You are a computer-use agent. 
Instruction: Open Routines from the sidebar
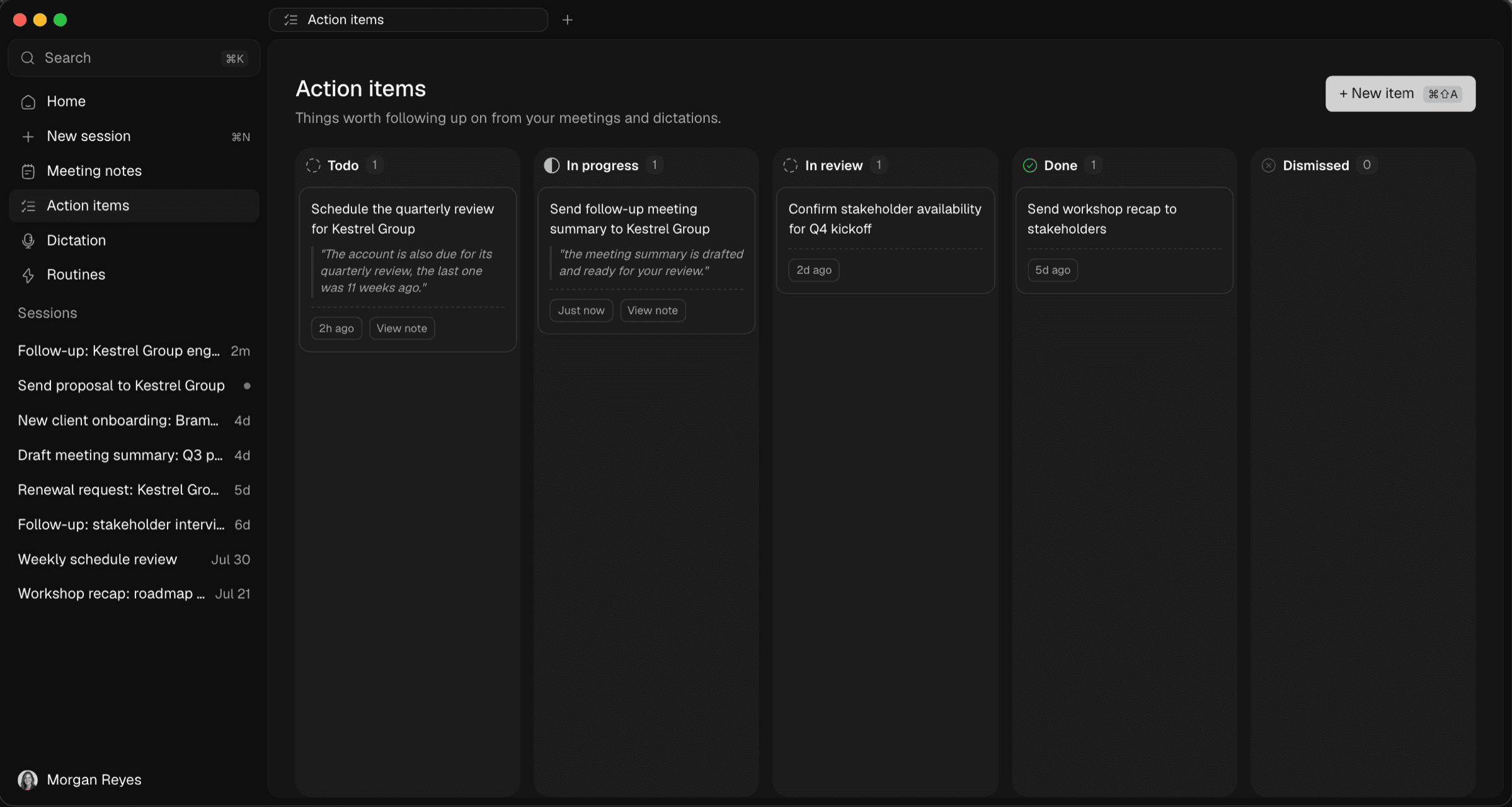(134, 275)
